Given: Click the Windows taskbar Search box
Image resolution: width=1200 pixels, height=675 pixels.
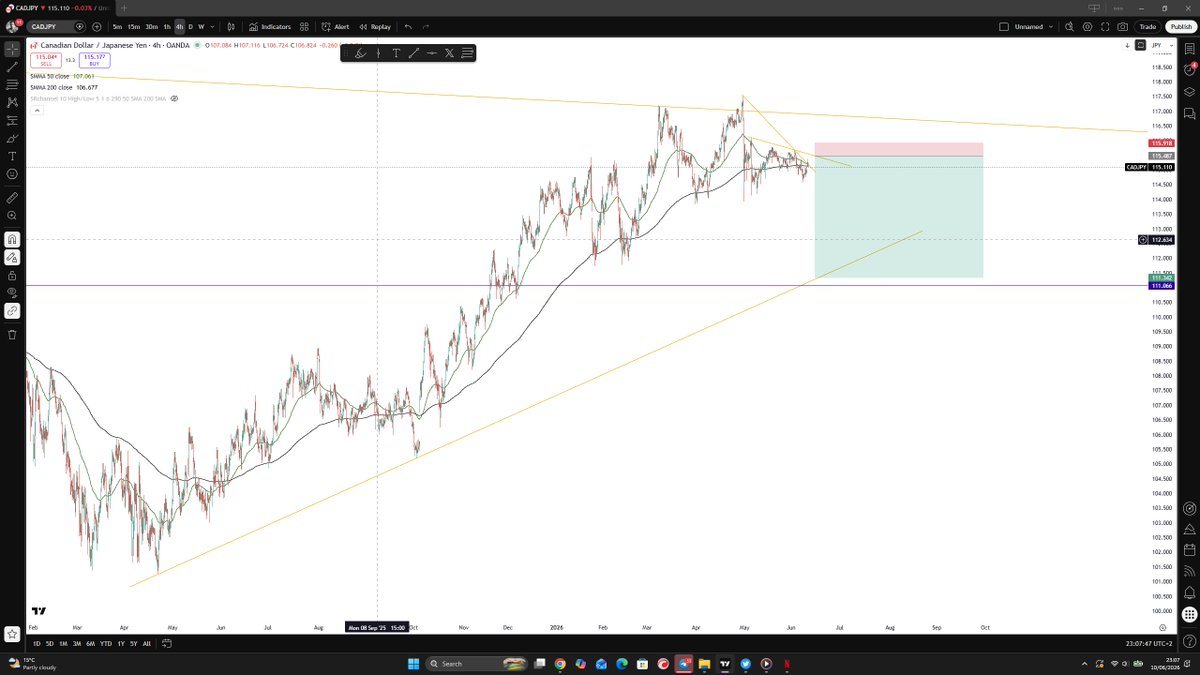Looking at the screenshot, I should coord(478,663).
